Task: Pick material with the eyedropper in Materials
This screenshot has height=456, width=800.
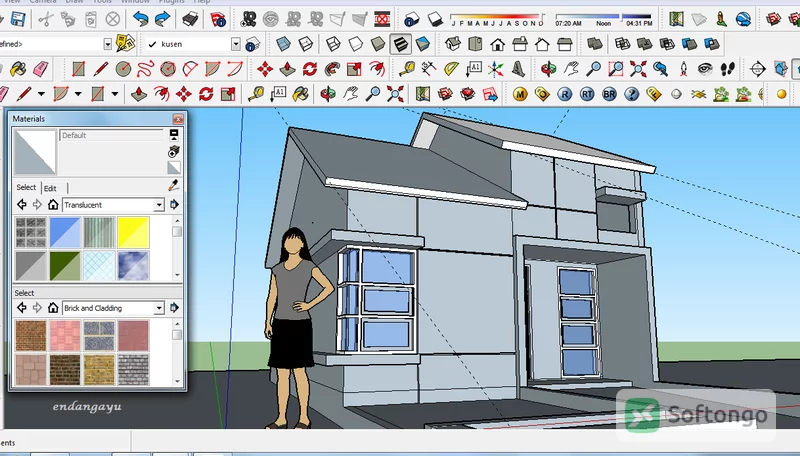Action: coord(173,186)
